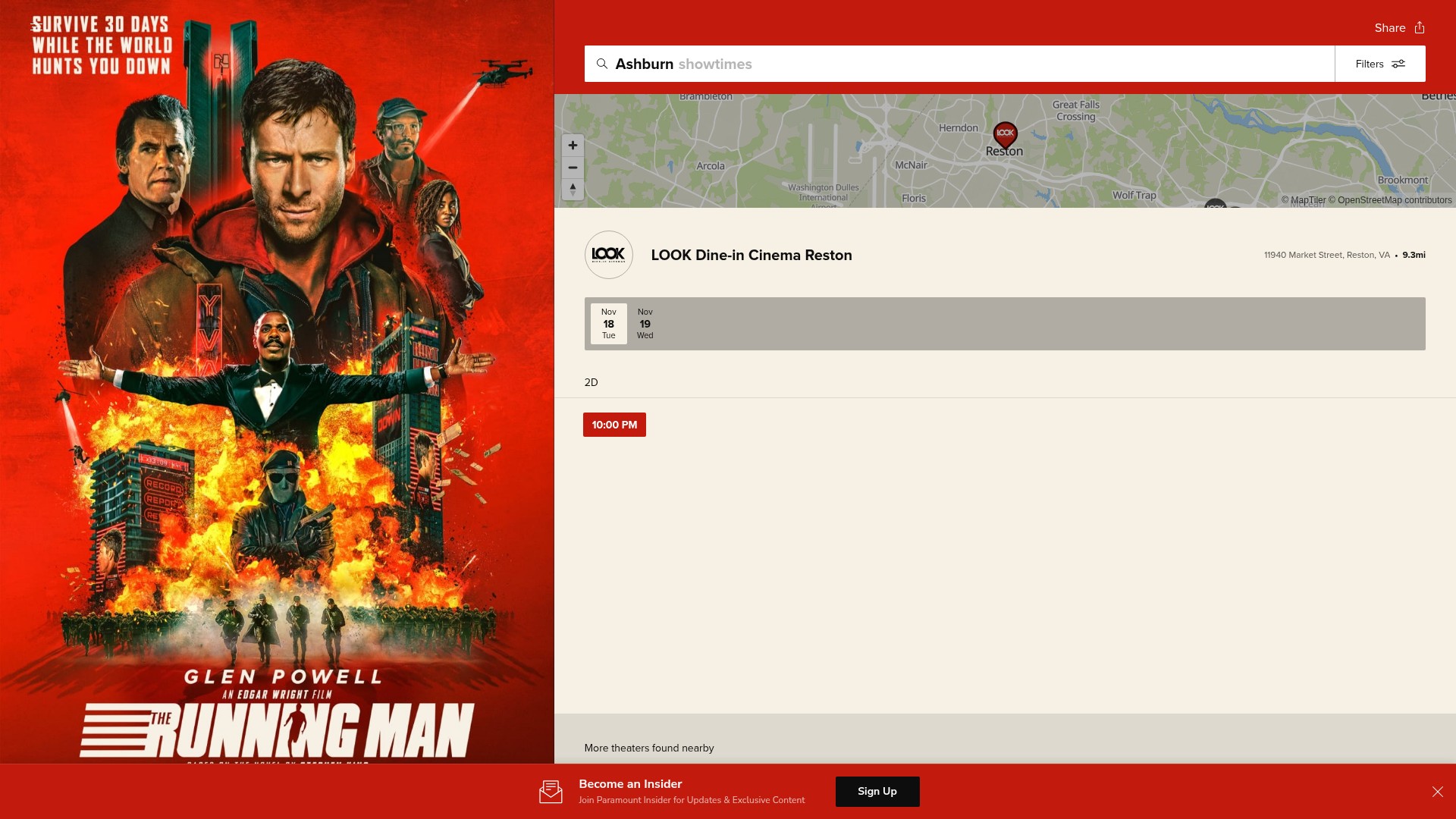The image size is (1456, 819).
Task: Zoom in on the map
Action: click(x=573, y=145)
